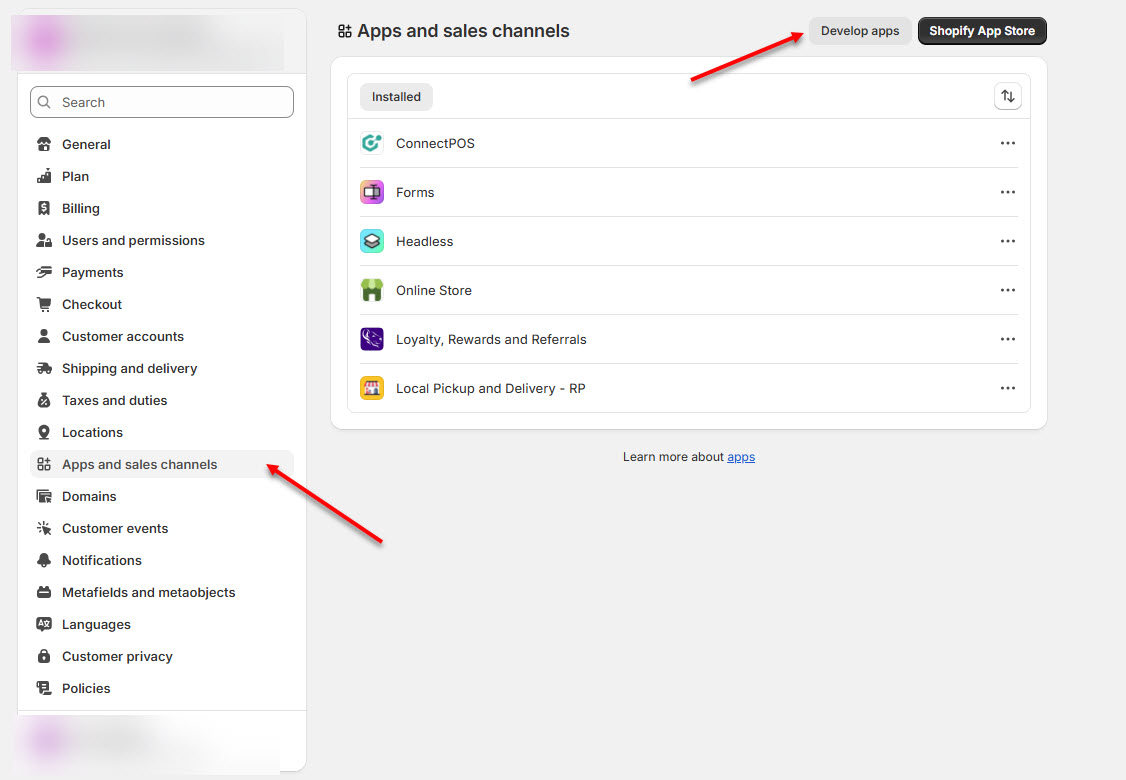The width and height of the screenshot is (1126, 780).
Task: Click the Checkout cart icon
Action: point(44,305)
